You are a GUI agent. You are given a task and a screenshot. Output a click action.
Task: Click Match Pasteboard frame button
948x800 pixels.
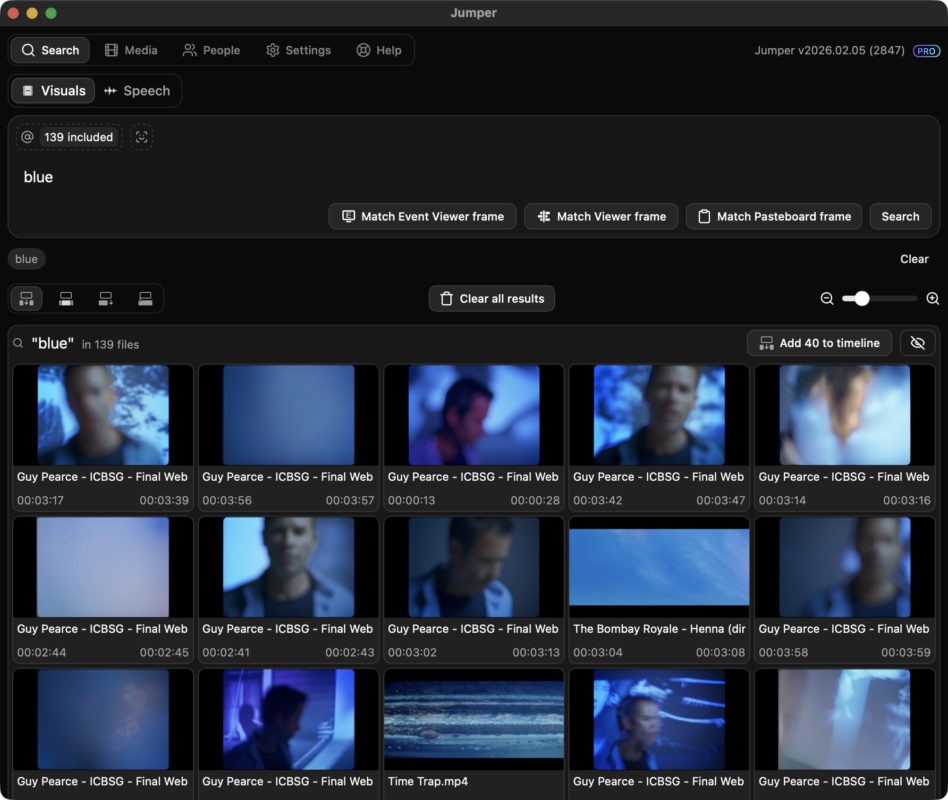774,216
